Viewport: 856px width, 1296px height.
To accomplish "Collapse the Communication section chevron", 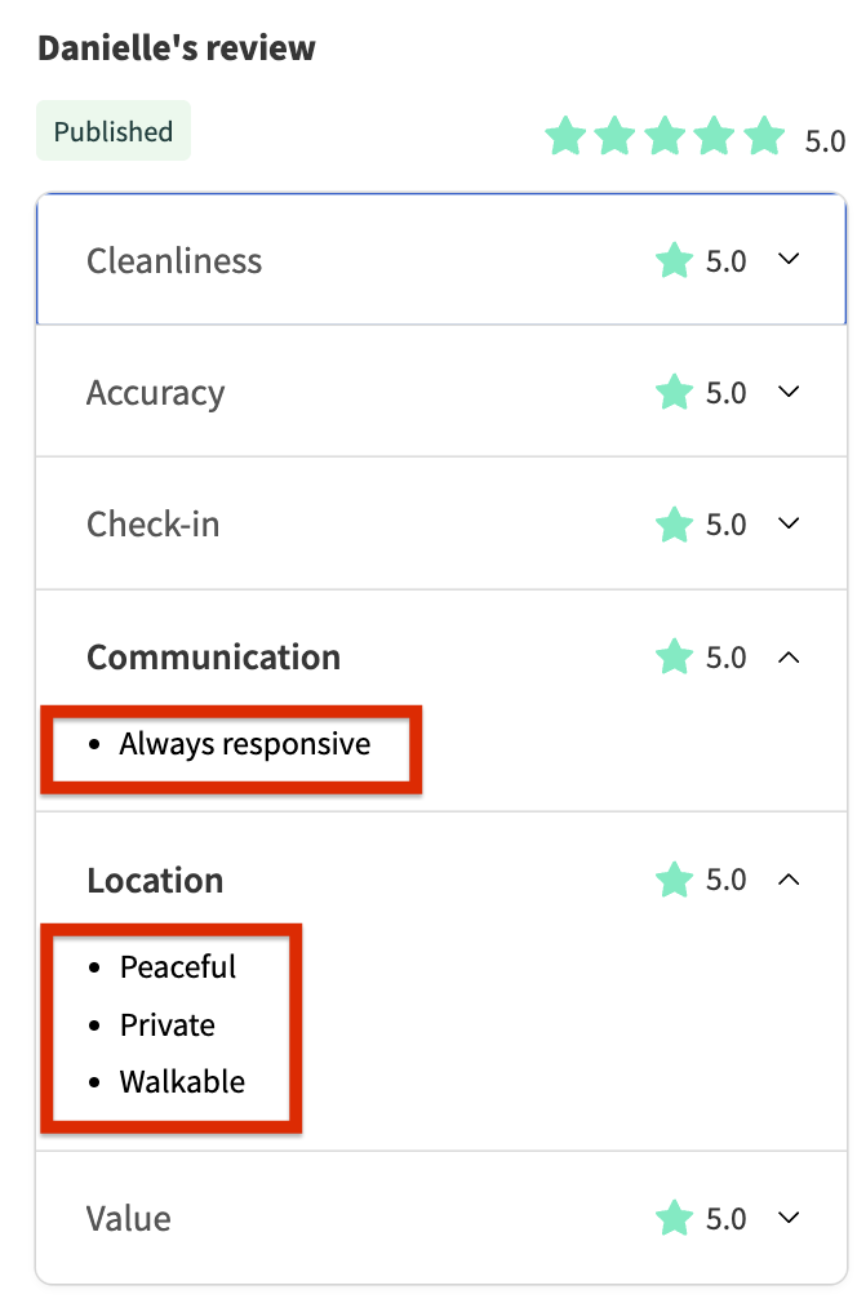I will pyautogui.click(x=789, y=656).
